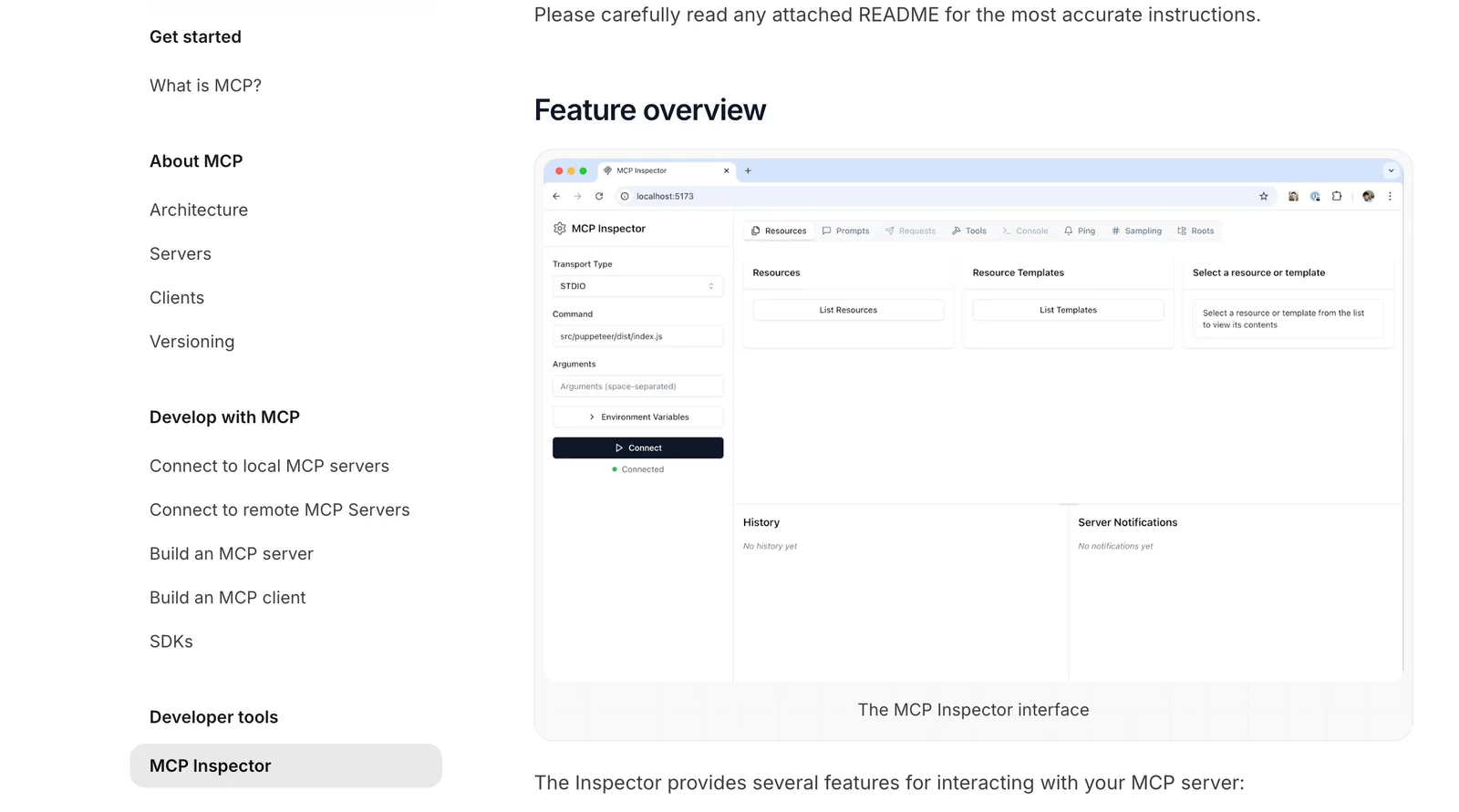The width and height of the screenshot is (1459, 812).
Task: Switch to the Prompts tab
Action: click(x=845, y=231)
